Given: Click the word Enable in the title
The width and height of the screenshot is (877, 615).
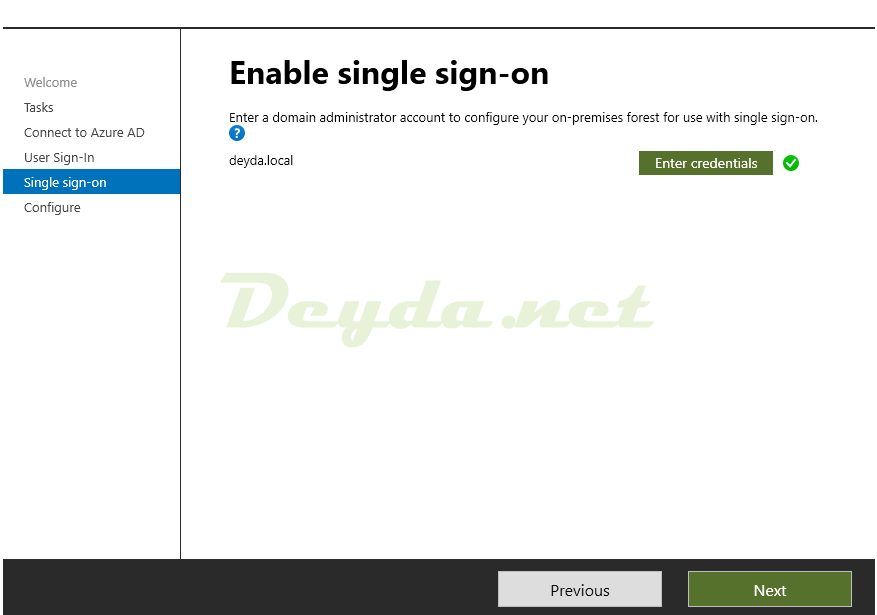Looking at the screenshot, I should (279, 74).
